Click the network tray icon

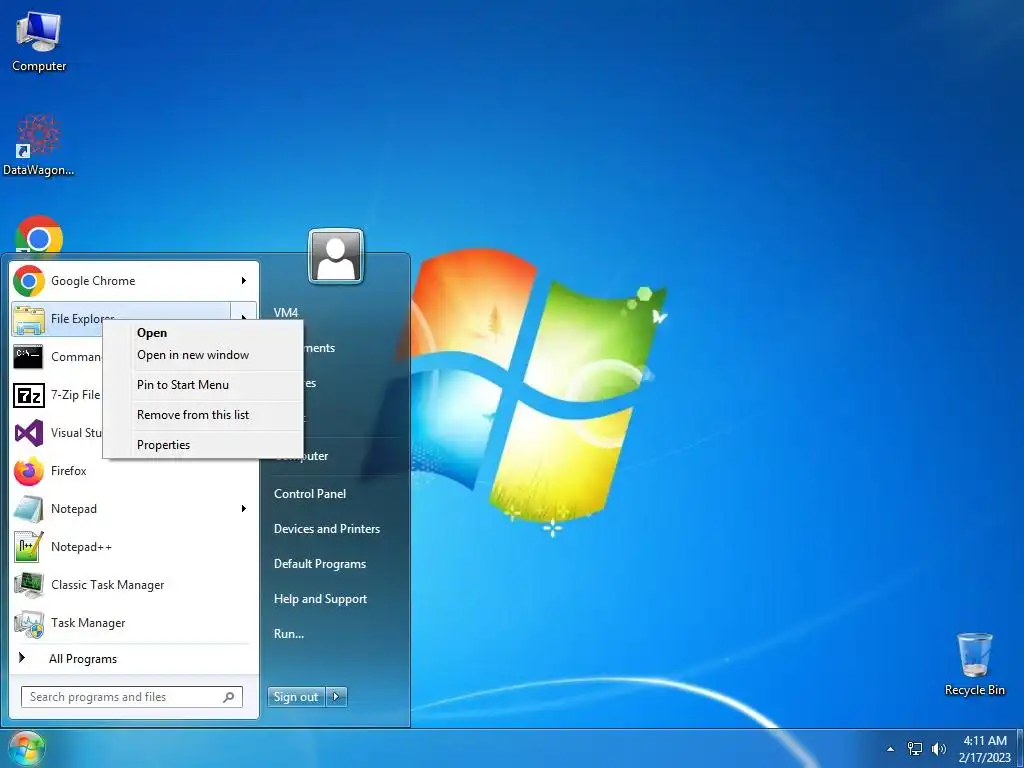[x=915, y=748]
